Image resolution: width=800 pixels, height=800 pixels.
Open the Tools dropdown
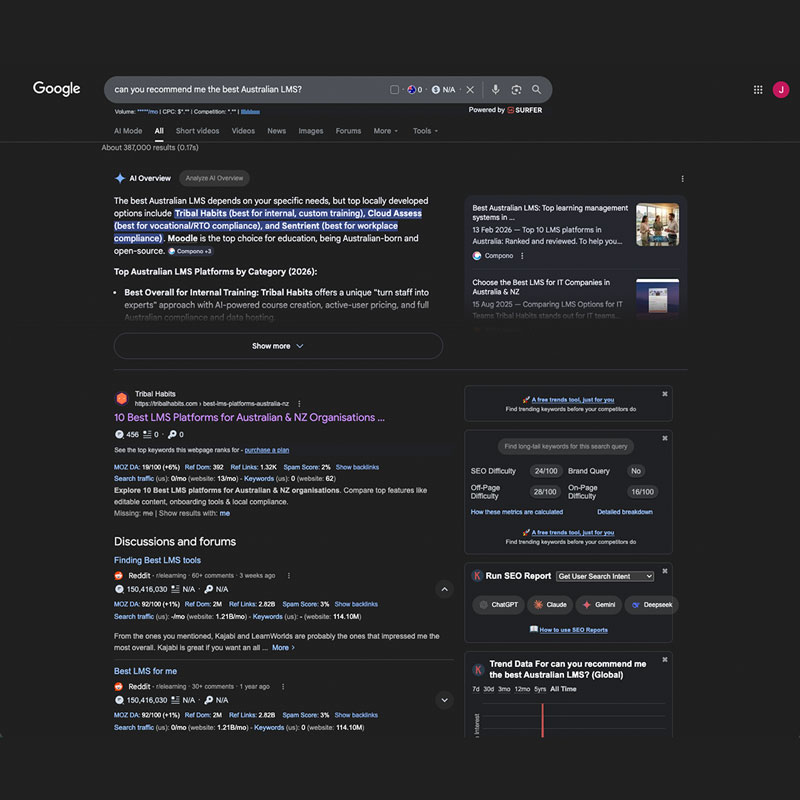(x=425, y=131)
